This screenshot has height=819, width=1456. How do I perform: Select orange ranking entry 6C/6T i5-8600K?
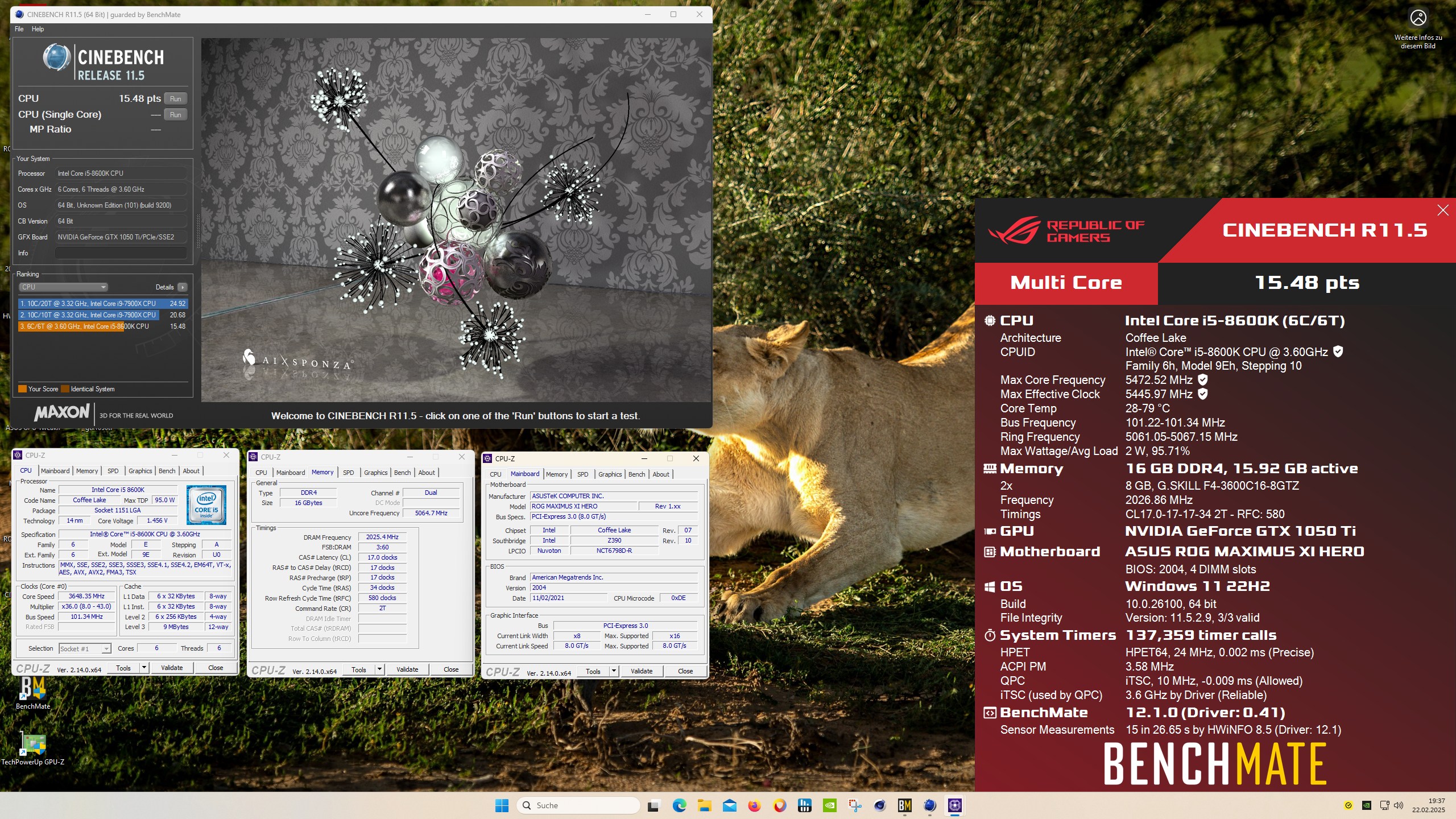[103, 326]
